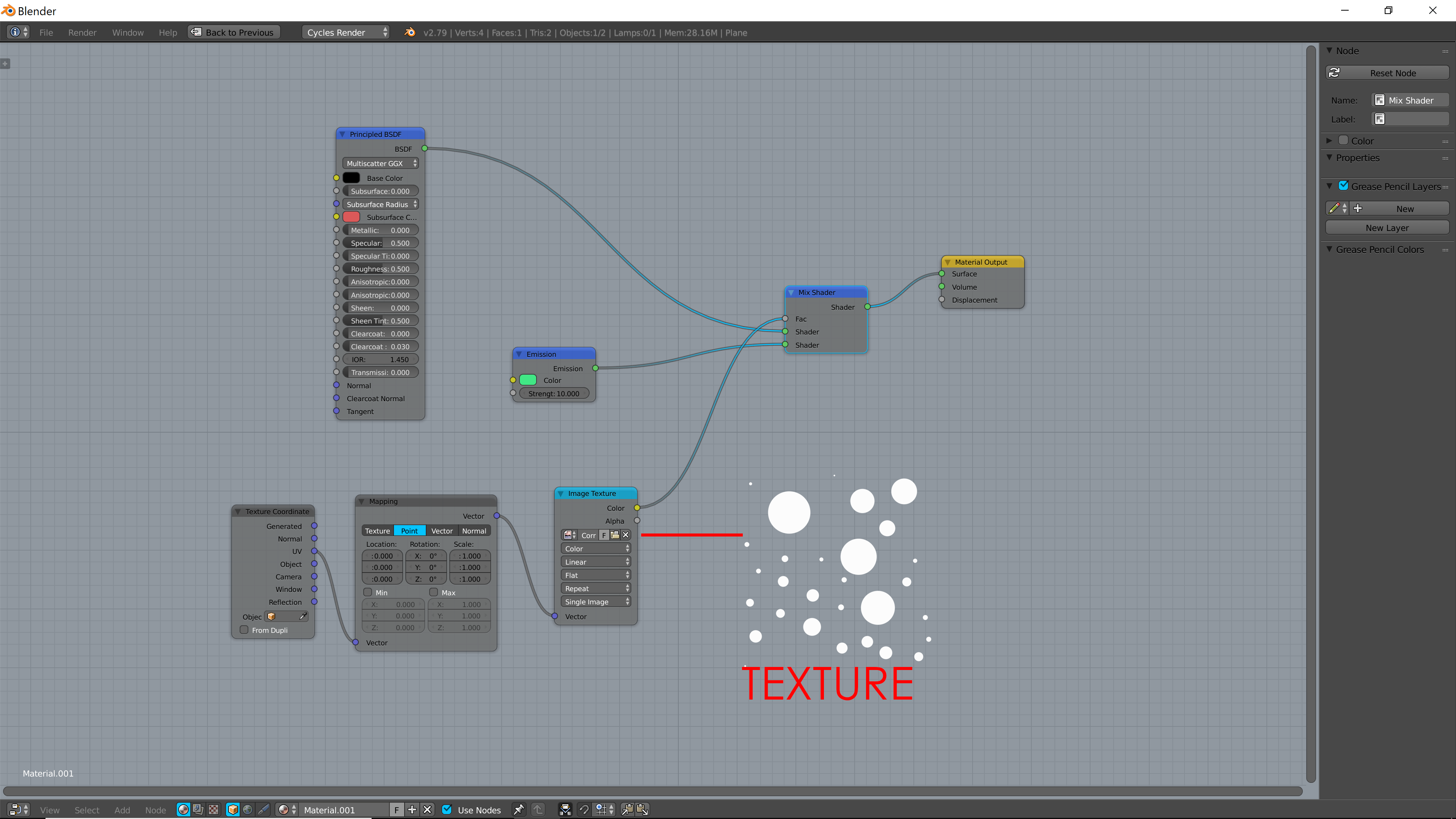Open the Single Image source dropdown
This screenshot has width=1456, height=819.
[x=596, y=601]
